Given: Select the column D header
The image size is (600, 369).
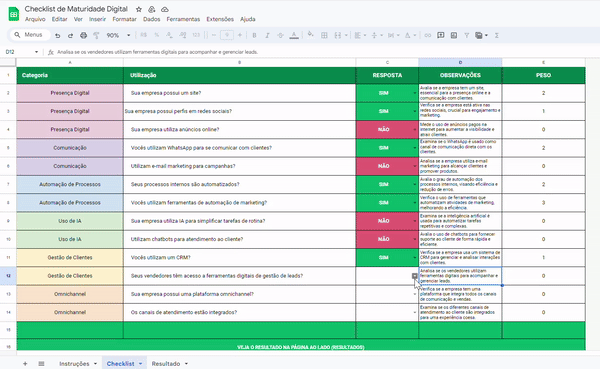Looking at the screenshot, I should [460, 62].
